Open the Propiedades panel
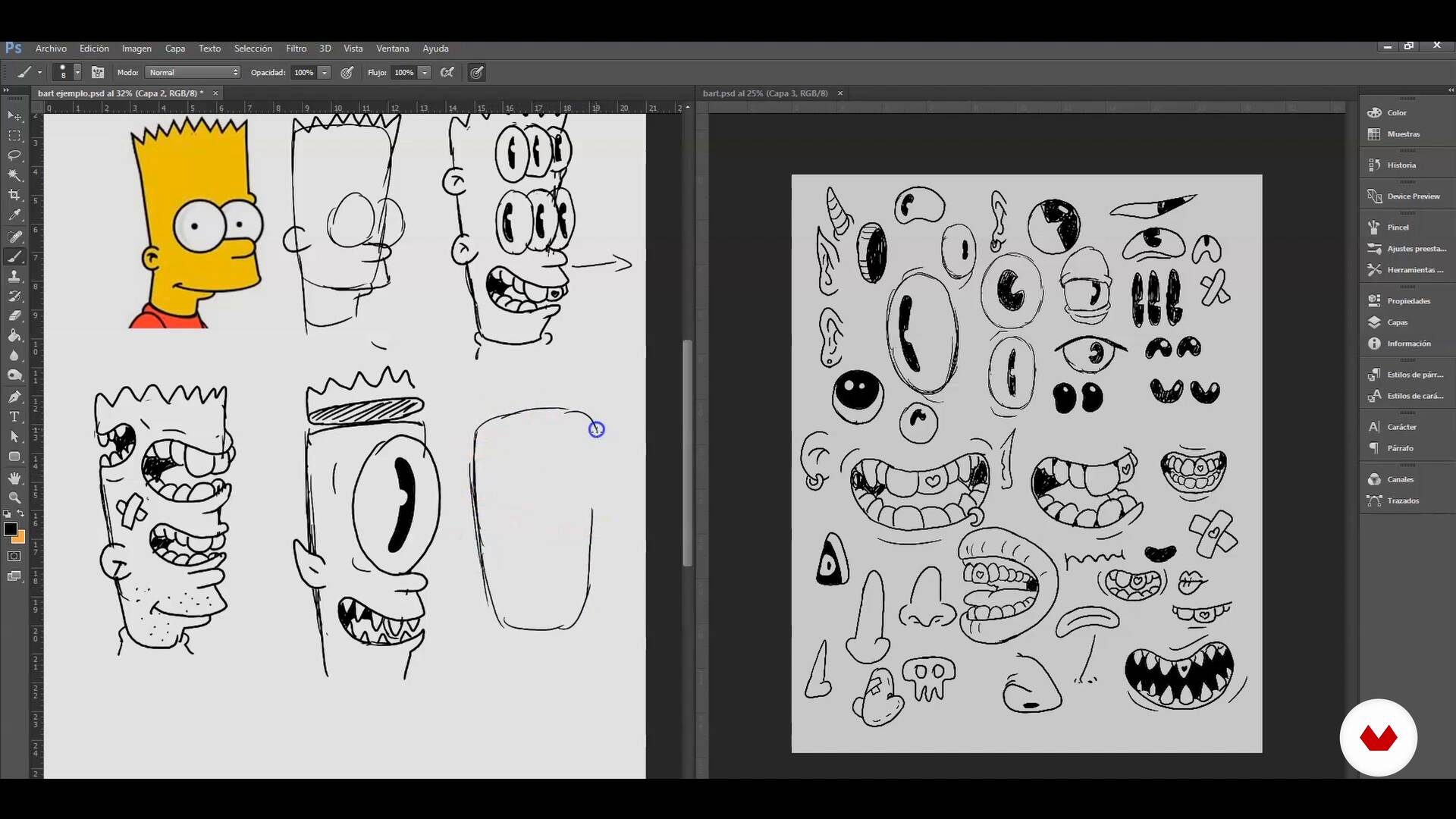The width and height of the screenshot is (1456, 819). pos(1407,301)
